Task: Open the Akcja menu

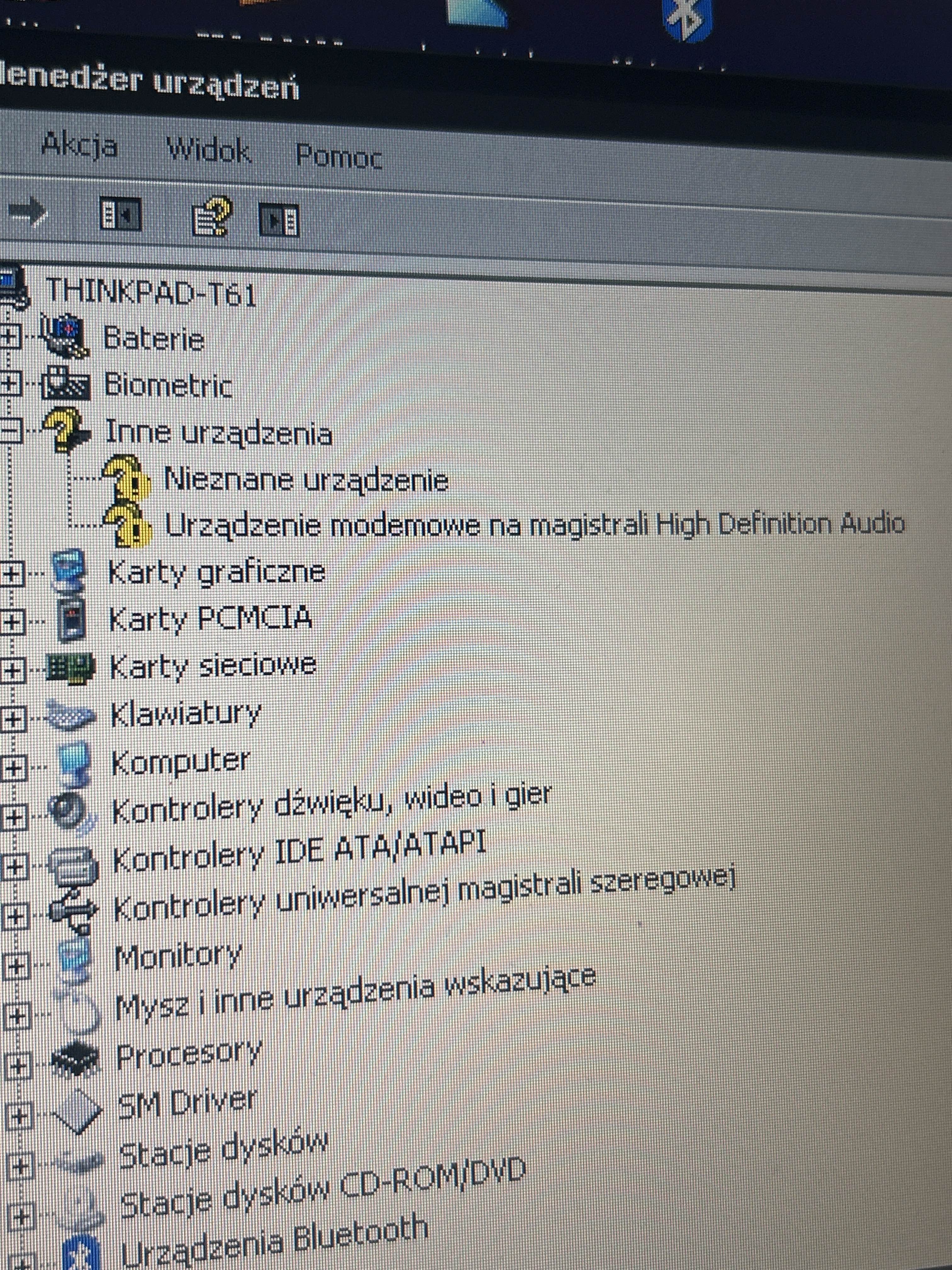Action: coord(80,145)
